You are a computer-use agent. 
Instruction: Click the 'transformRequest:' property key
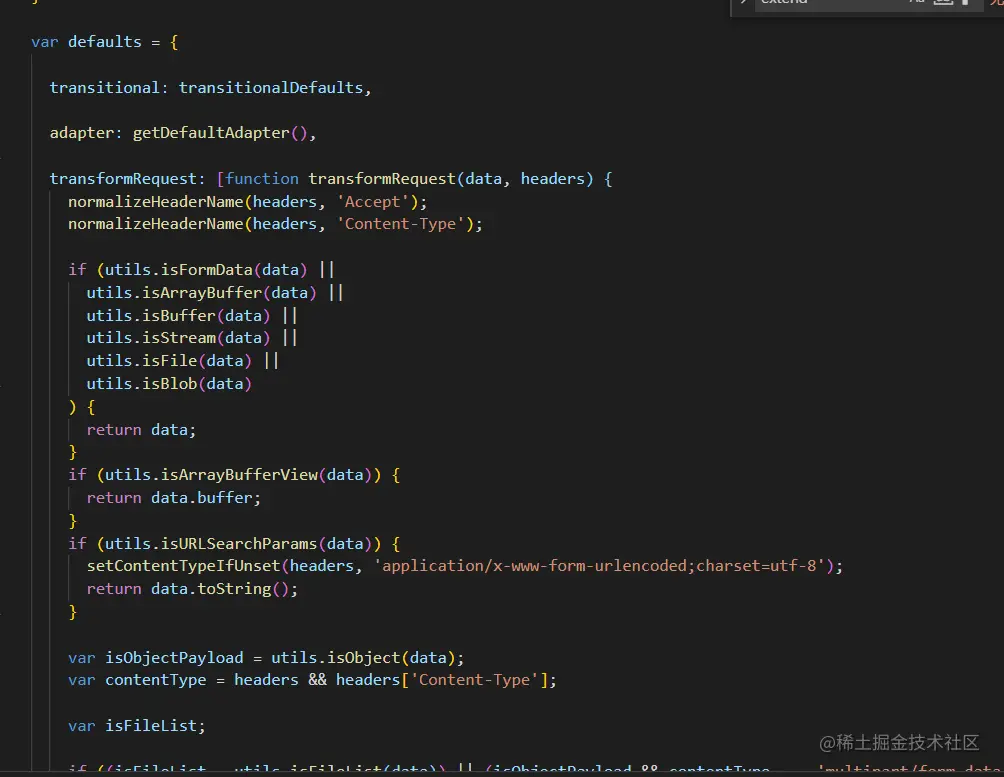tap(127, 179)
